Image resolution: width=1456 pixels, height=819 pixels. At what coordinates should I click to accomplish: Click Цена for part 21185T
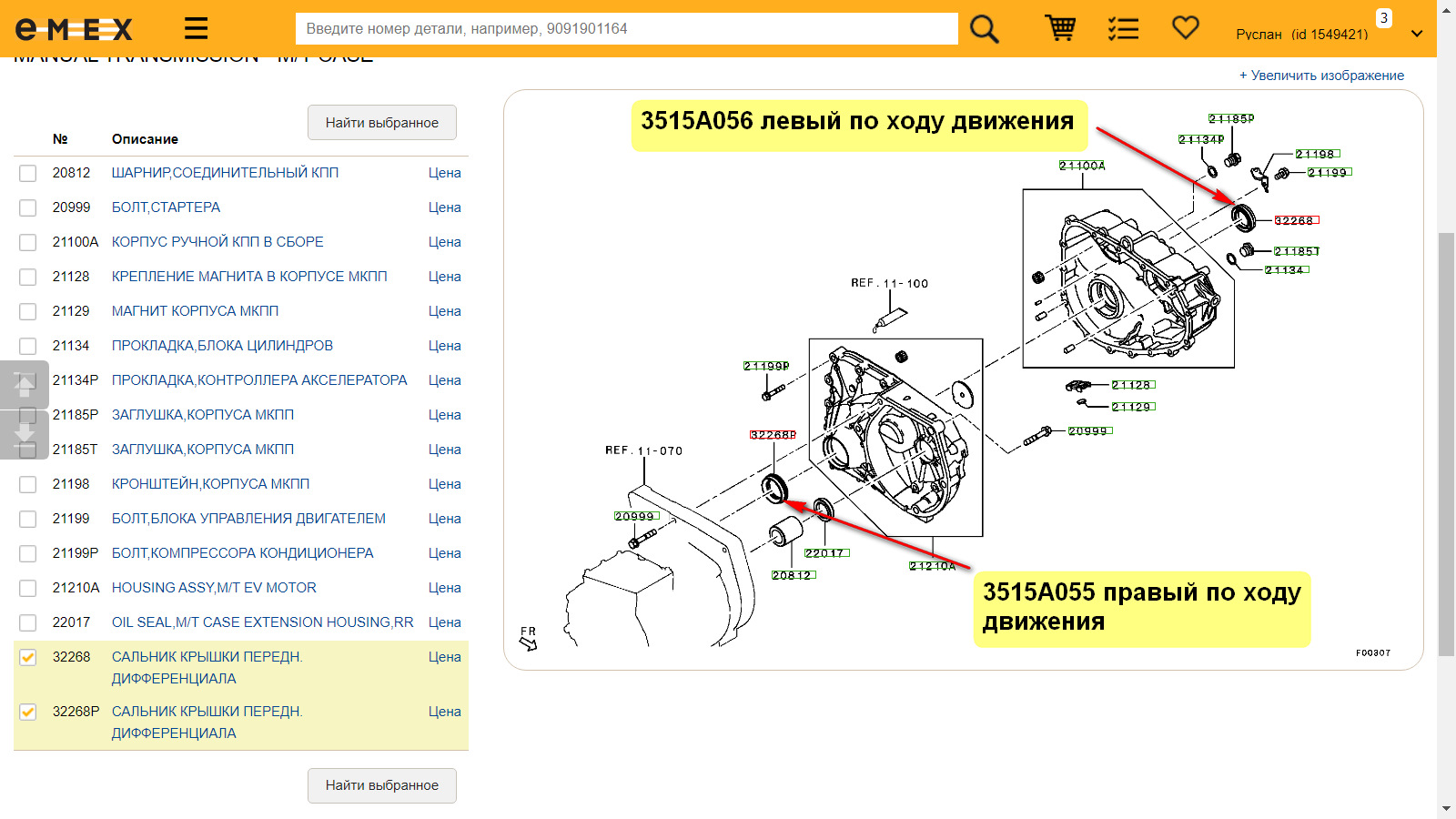[445, 450]
